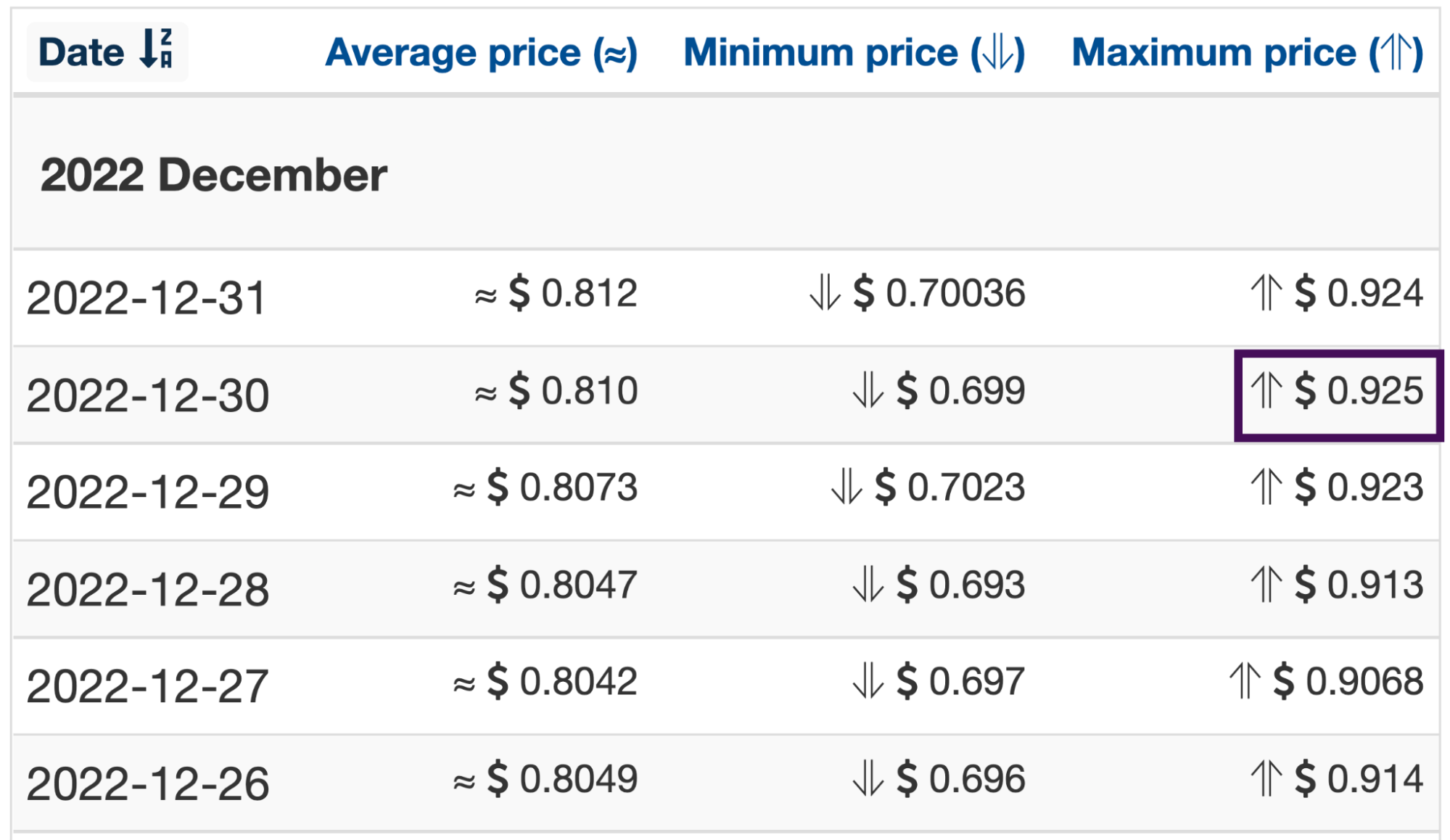Click the 2022 December group heading
The image size is (1450, 840).
(x=214, y=175)
